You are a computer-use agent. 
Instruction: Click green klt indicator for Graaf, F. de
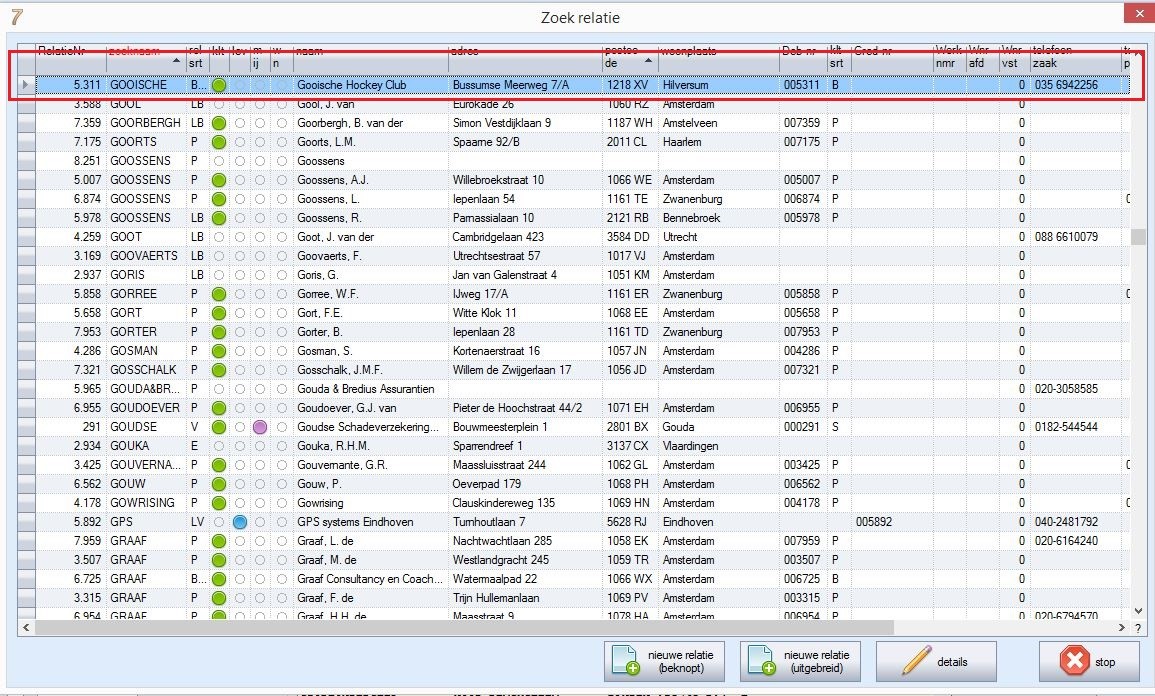point(219,598)
